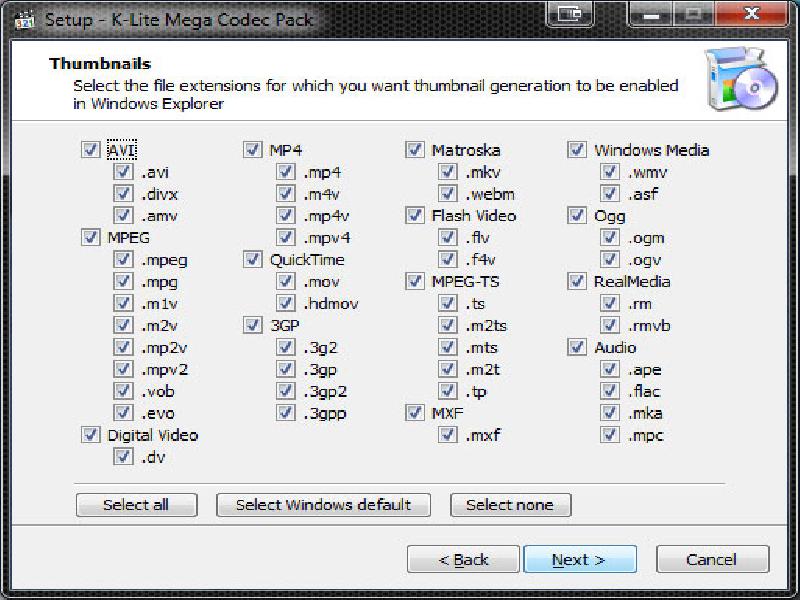Screen dimensions: 800x600
Task: Toggle the .webm extension checkbox
Action: (447, 193)
